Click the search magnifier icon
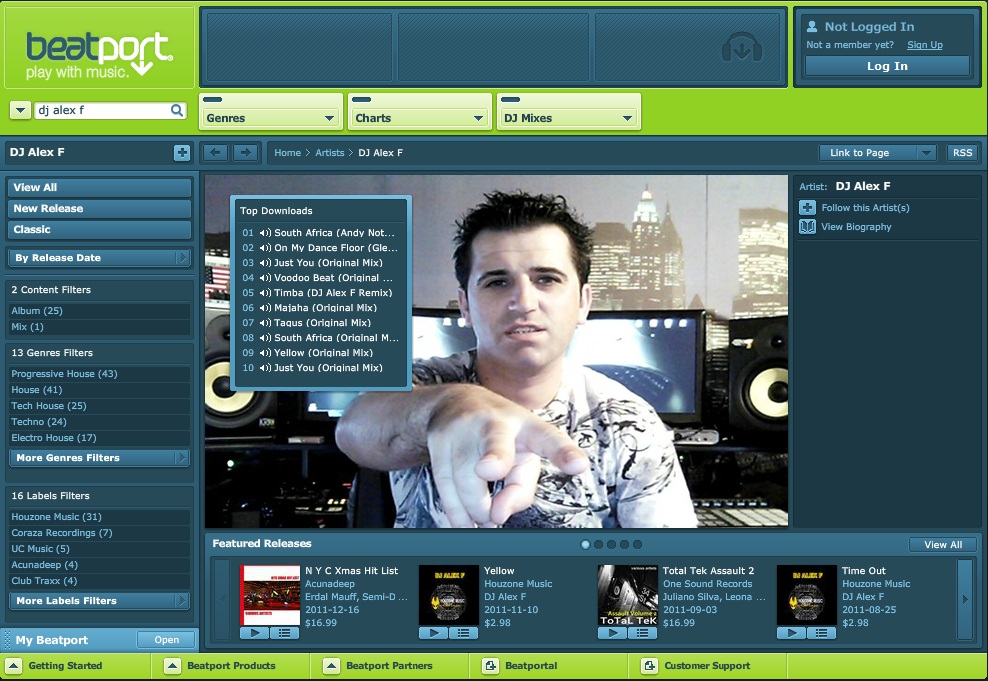Viewport: 988px width, 681px height. tap(177, 111)
